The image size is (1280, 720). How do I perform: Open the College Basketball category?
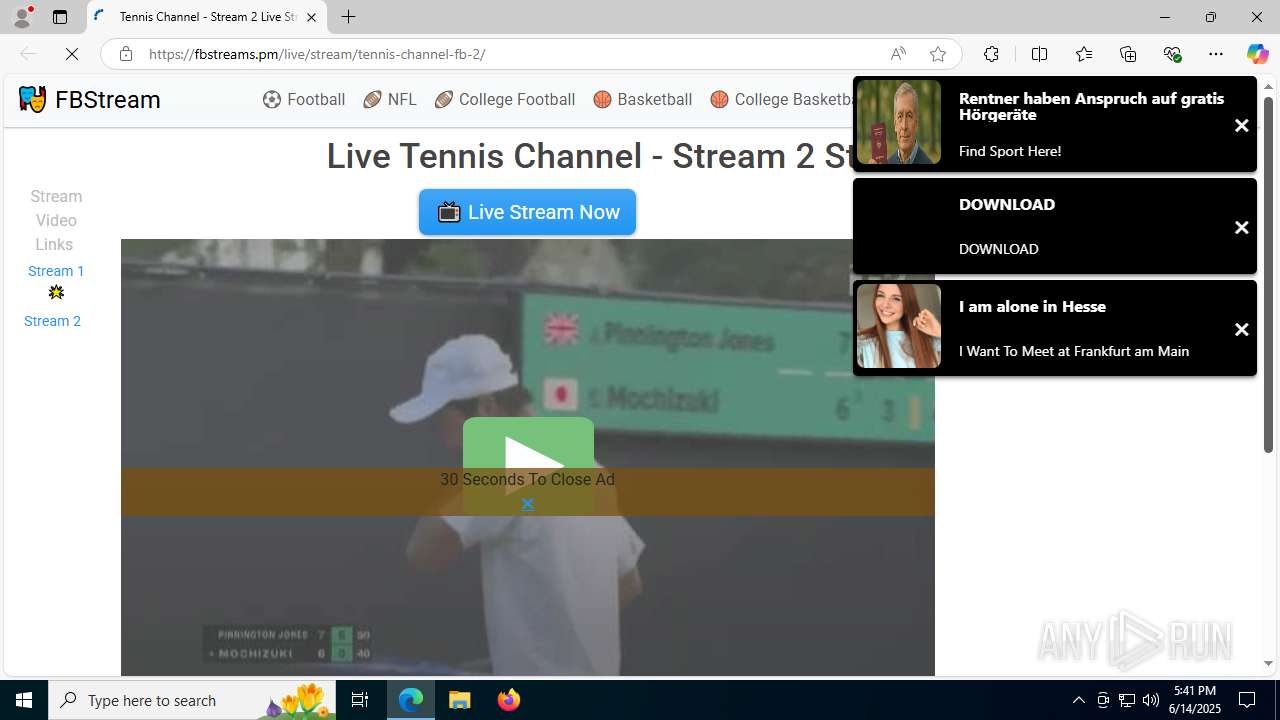point(781,99)
